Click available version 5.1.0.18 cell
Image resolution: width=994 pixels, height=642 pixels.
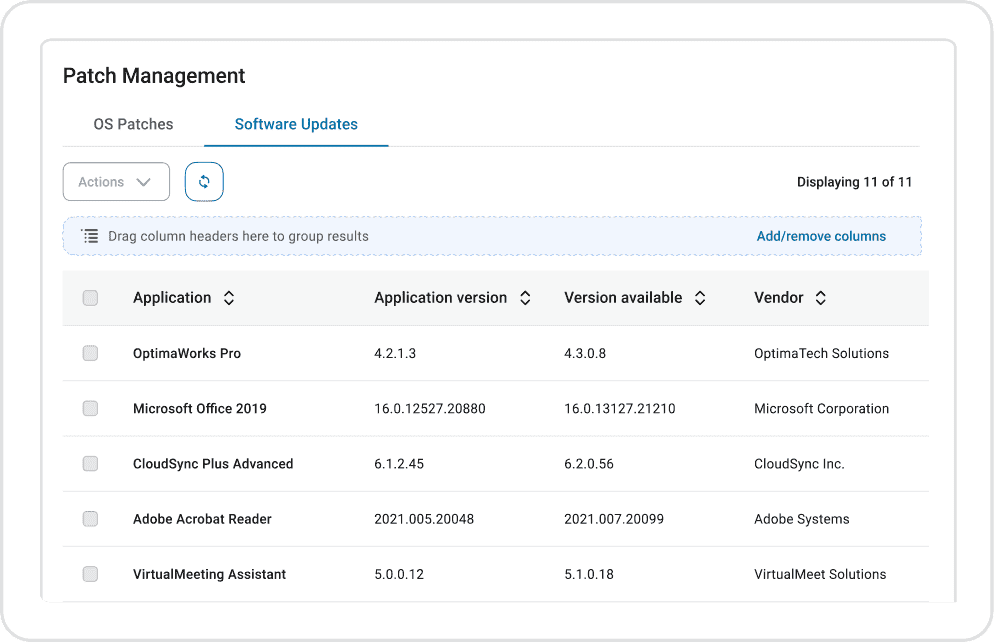tap(589, 574)
